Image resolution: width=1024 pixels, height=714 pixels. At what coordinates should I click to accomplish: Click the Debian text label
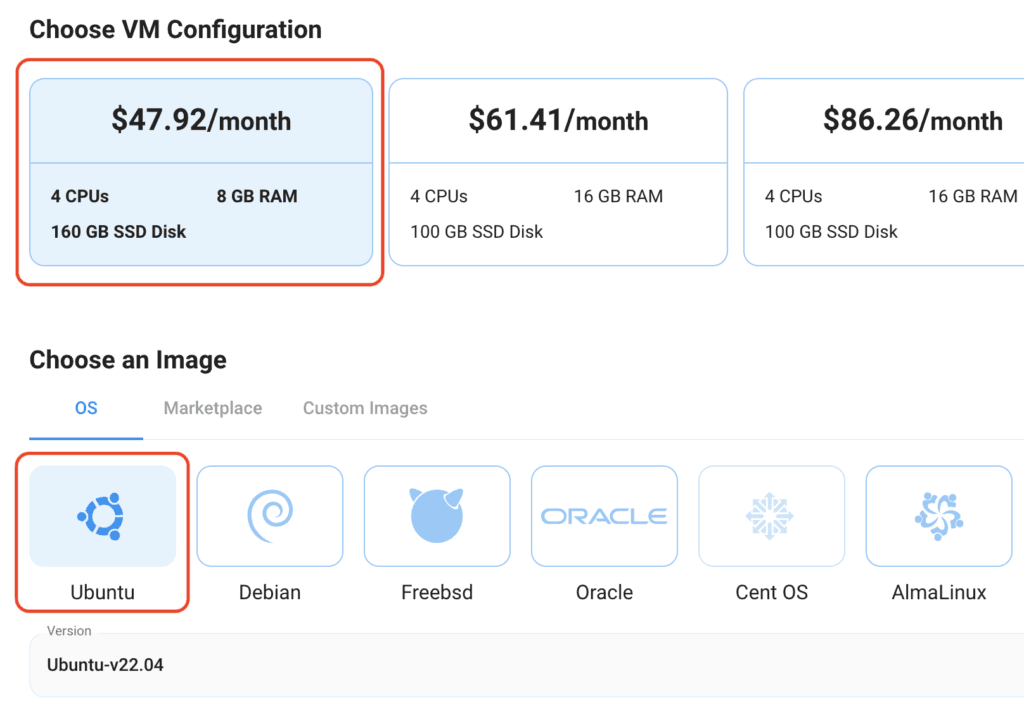point(269,592)
